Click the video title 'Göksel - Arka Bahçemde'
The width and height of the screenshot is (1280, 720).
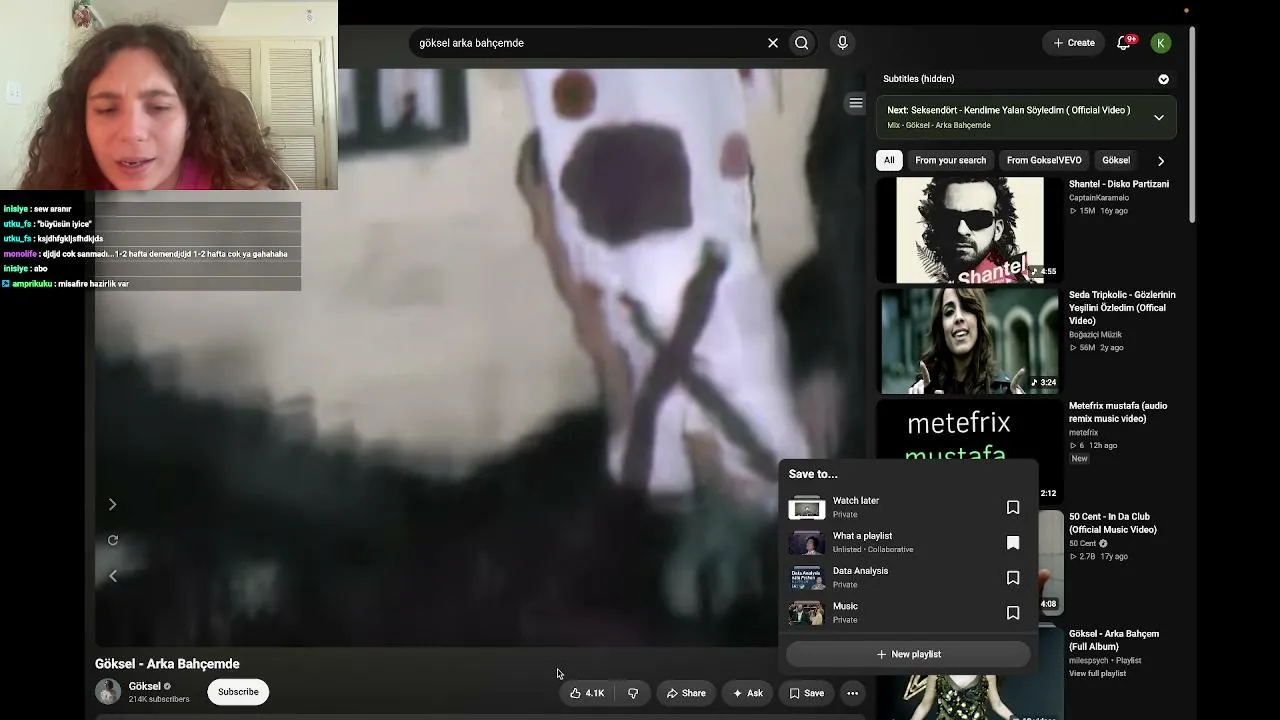click(167, 664)
